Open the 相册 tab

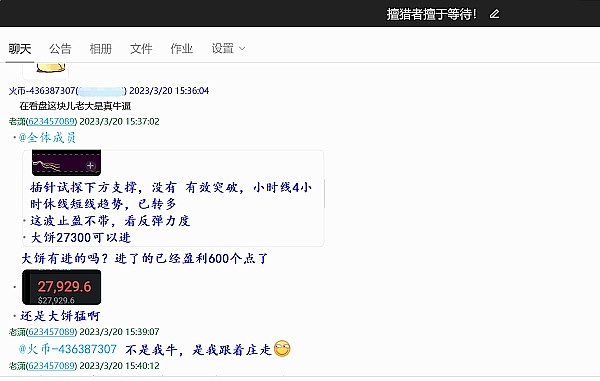[x=101, y=49]
